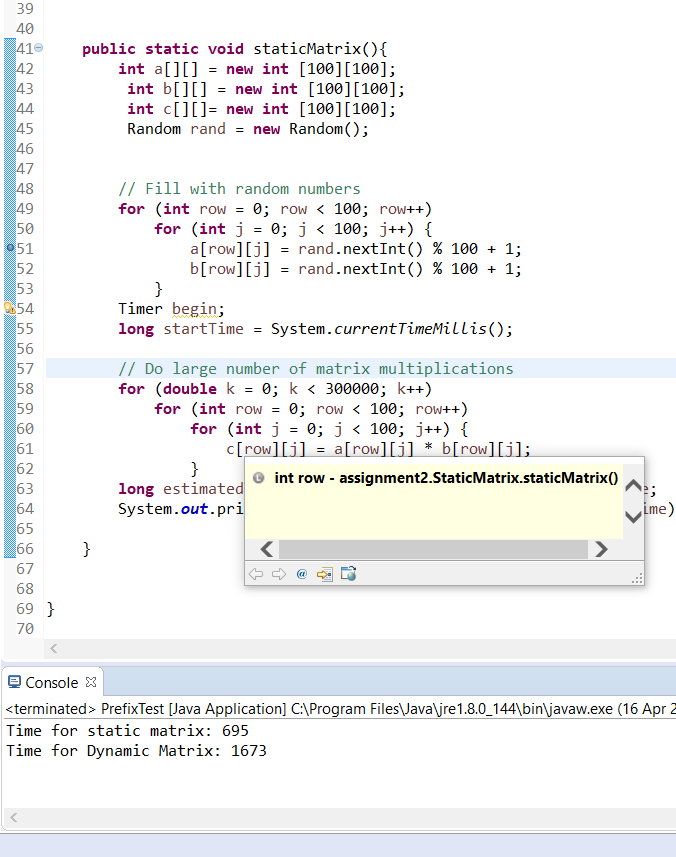The image size is (676, 857).
Task: Click the Forward arrow in hover popup toolbar
Action: pos(279,574)
